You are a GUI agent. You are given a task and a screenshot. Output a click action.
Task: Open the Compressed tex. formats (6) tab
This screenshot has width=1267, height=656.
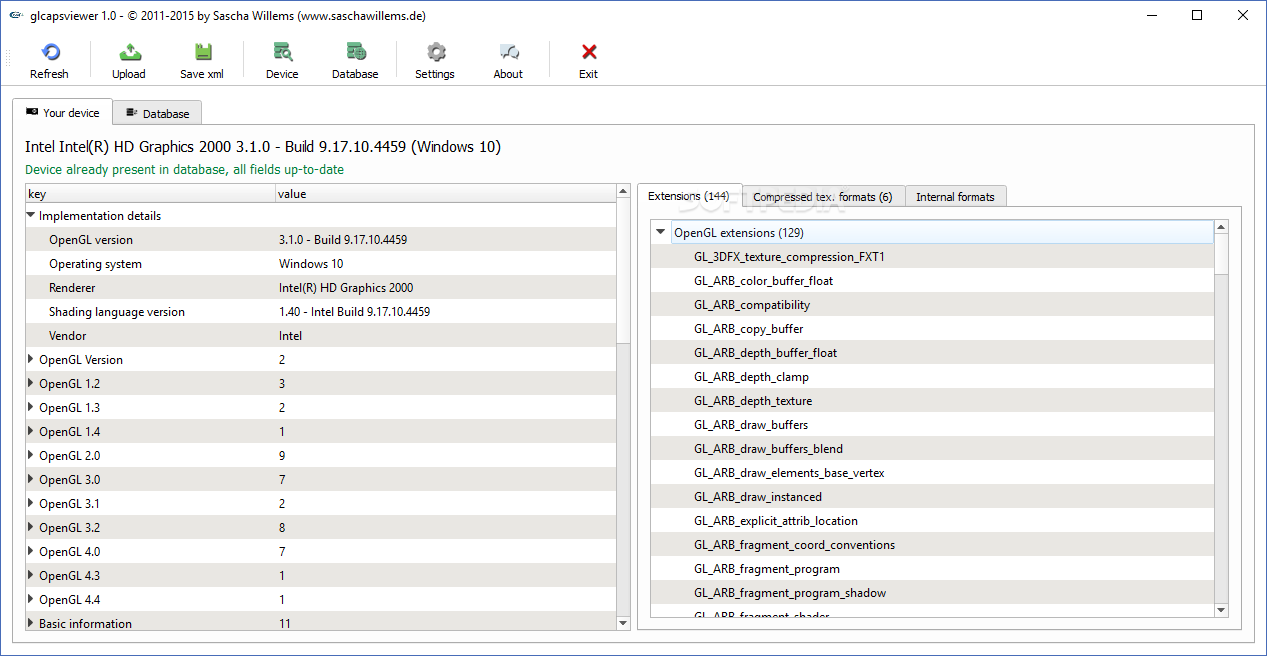(823, 197)
